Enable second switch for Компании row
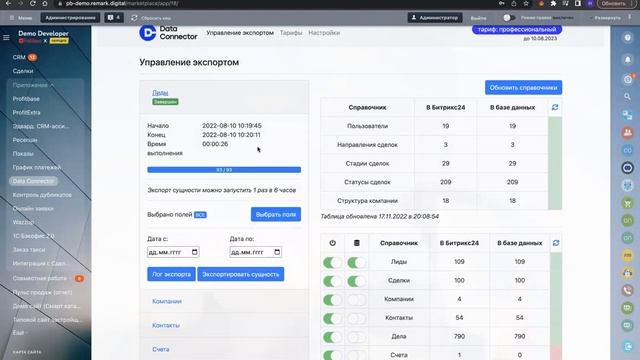This screenshot has width=640, height=360. 356,300
